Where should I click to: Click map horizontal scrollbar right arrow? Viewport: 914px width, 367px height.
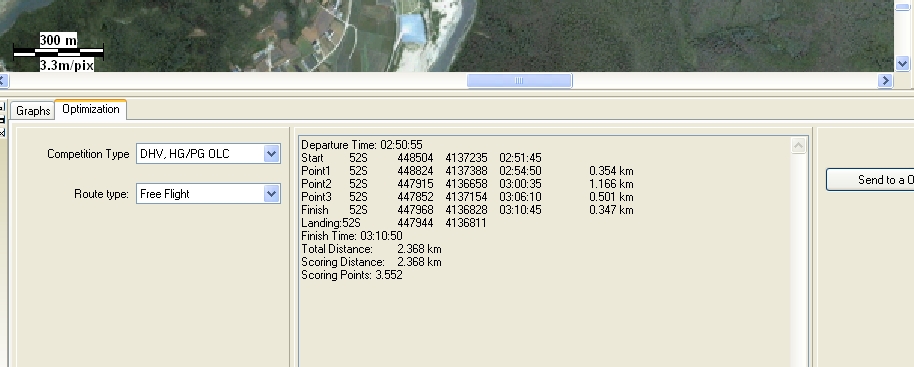(885, 80)
